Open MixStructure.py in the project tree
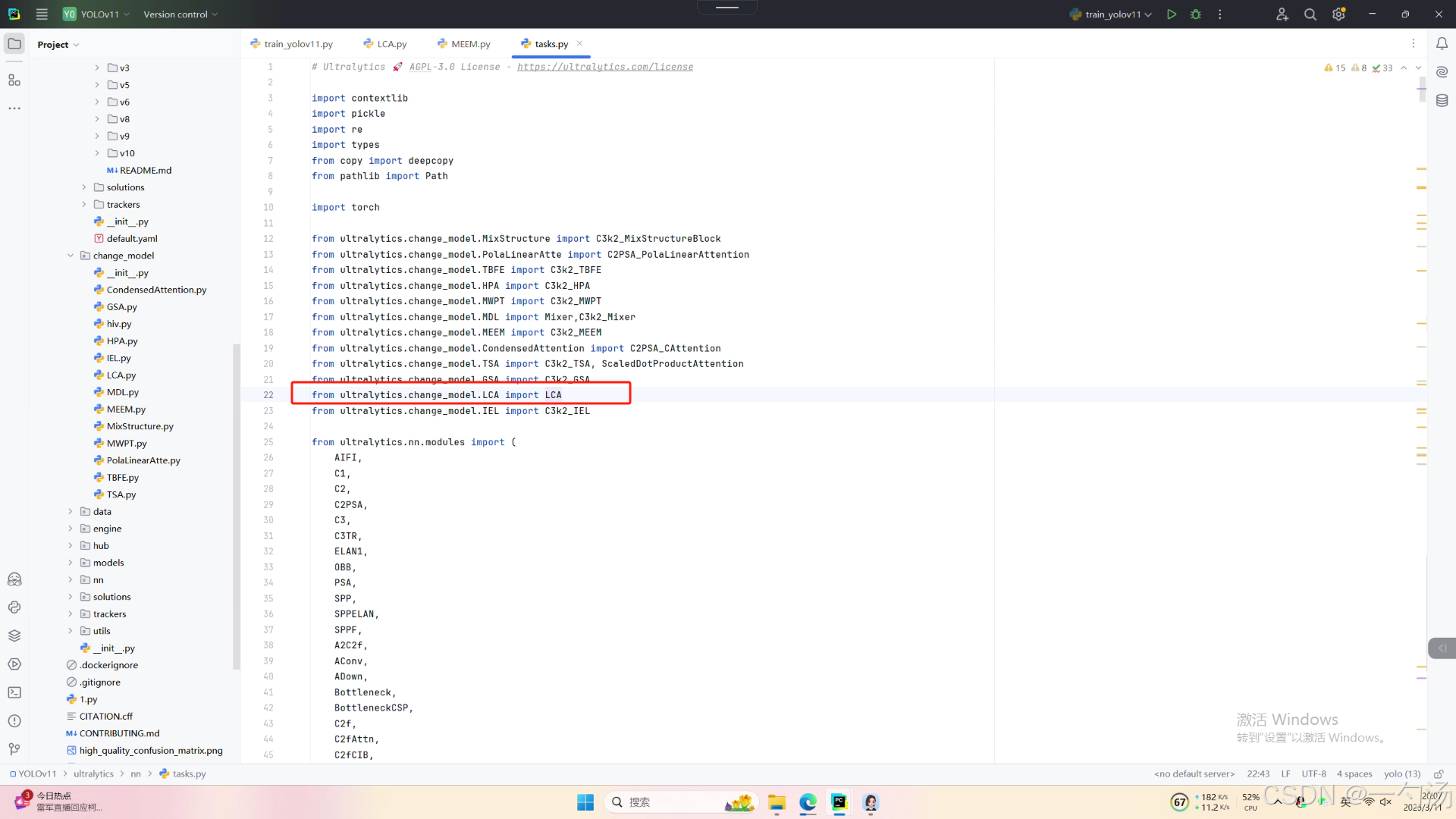1456x819 pixels. [140, 426]
